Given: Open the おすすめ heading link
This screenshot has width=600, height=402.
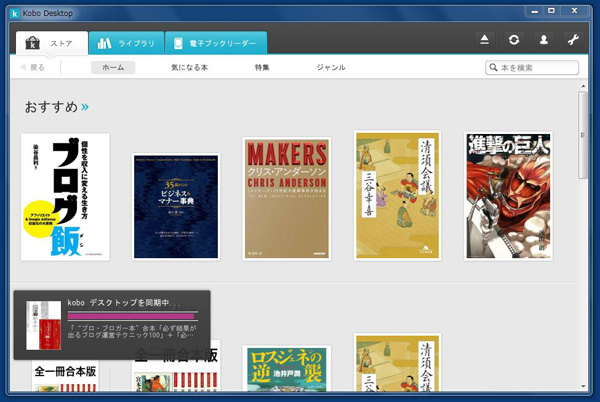Looking at the screenshot, I should pos(51,107).
